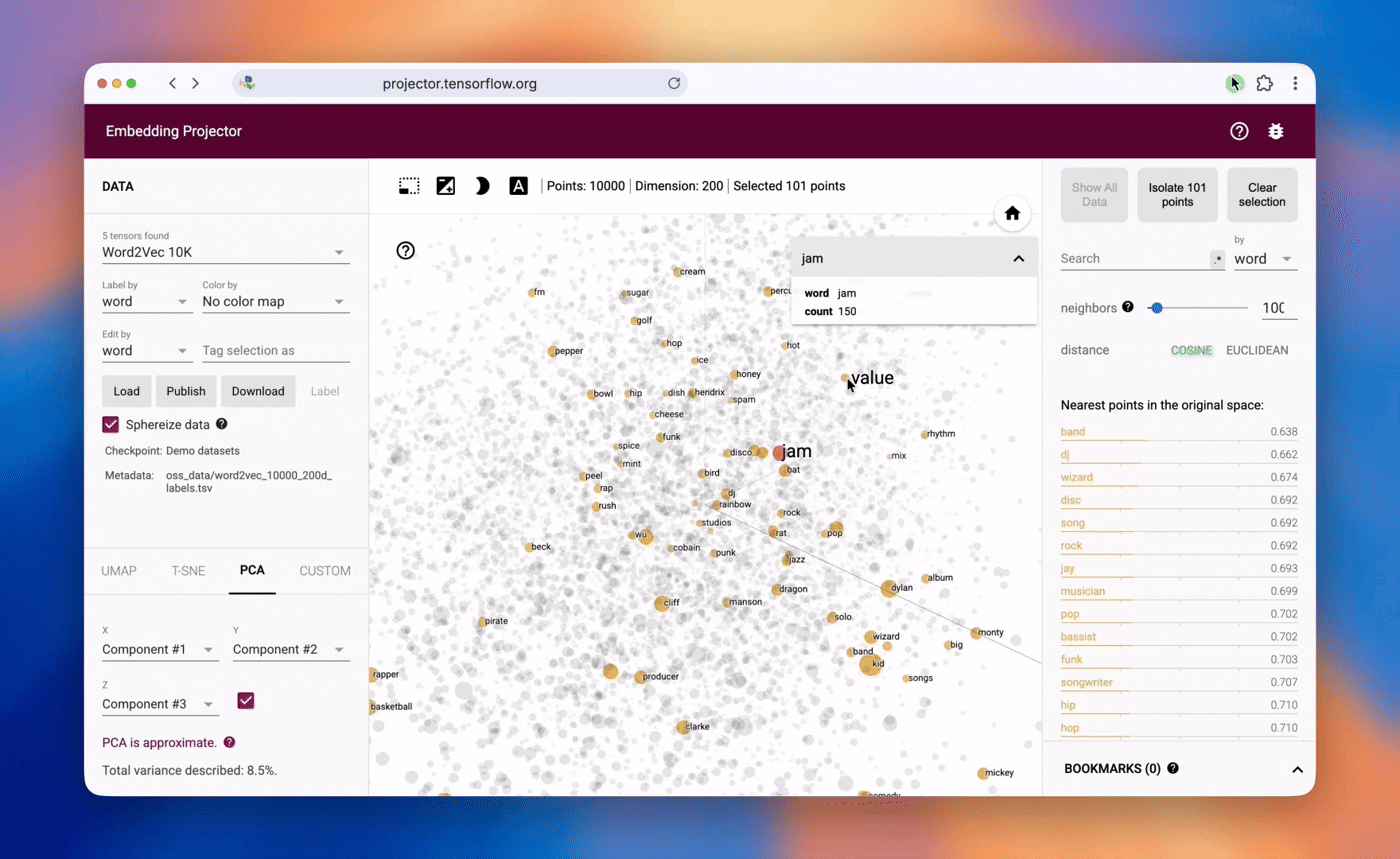Click the Label button
1400x859 pixels.
[325, 391]
